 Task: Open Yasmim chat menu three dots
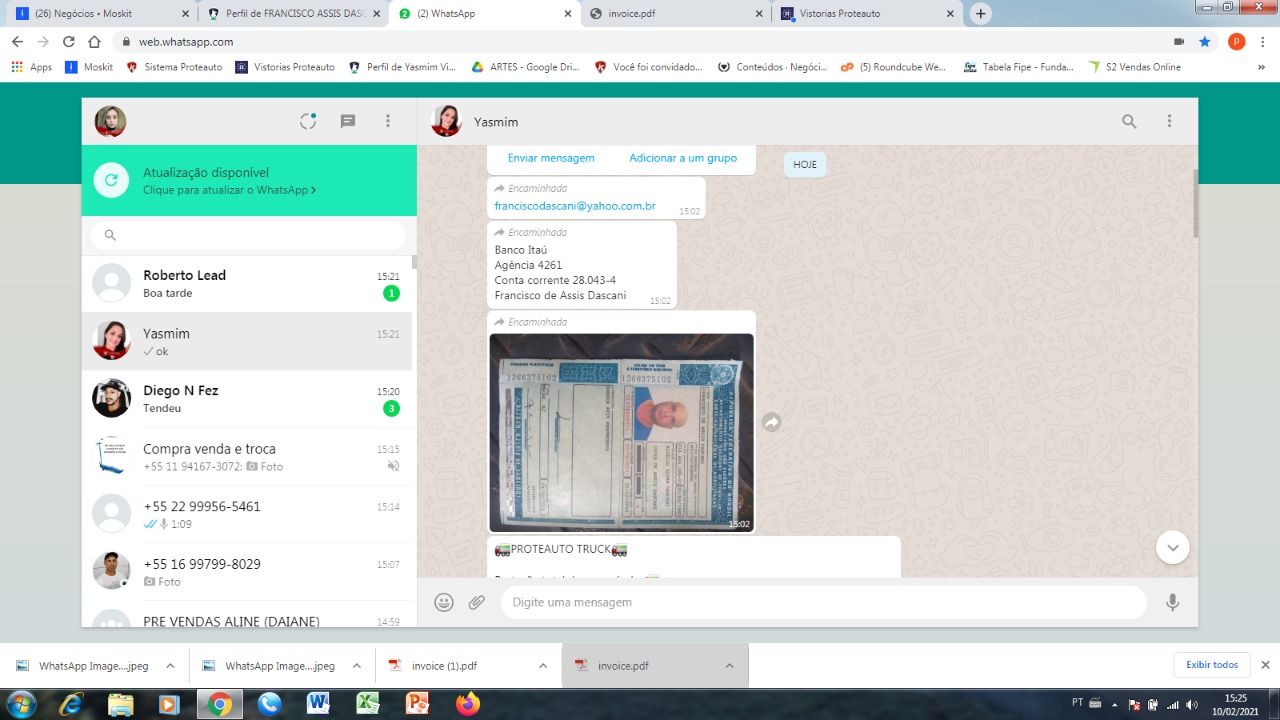pos(1169,121)
